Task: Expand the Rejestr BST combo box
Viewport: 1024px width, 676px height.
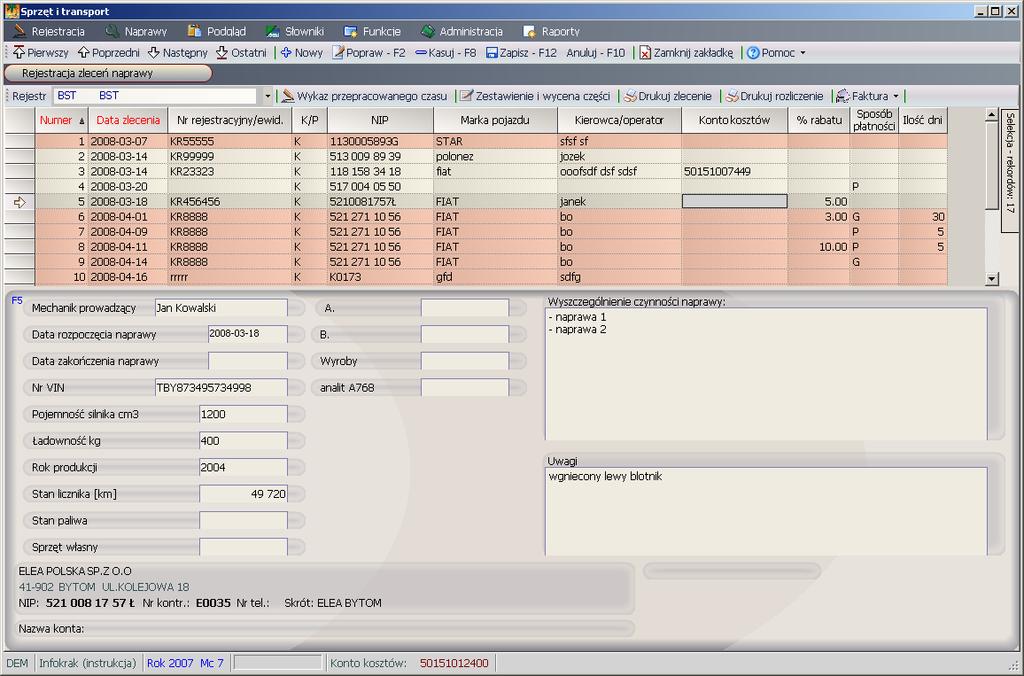Action: click(x=267, y=96)
